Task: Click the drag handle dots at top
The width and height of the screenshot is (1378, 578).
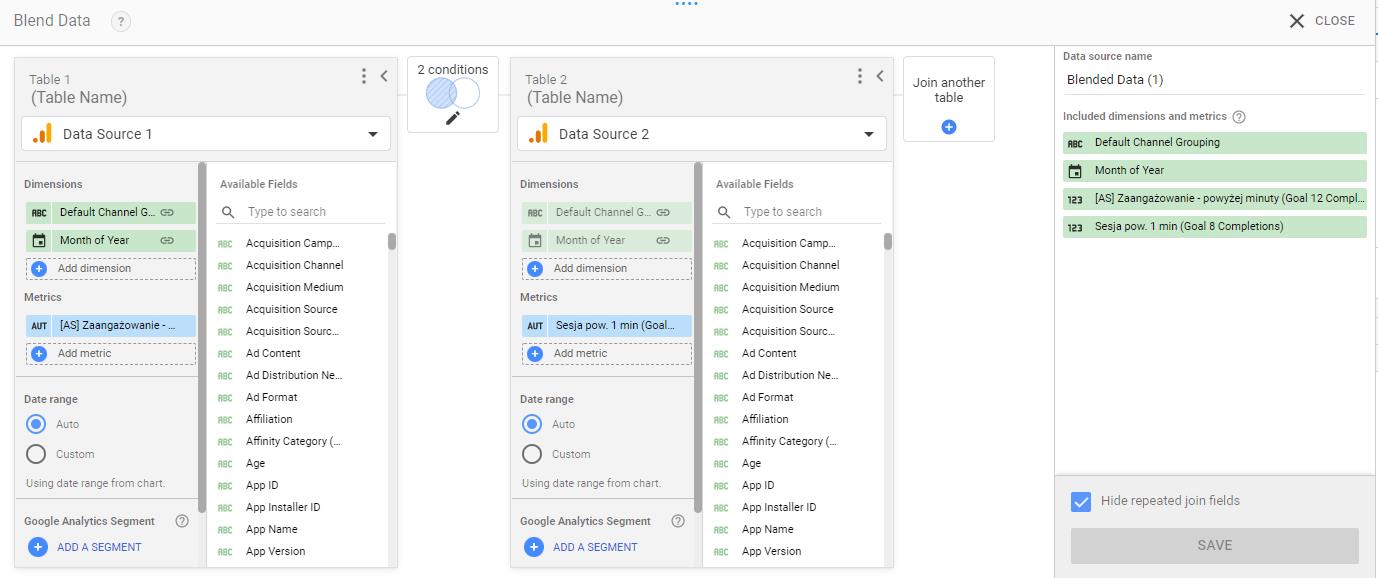Action: click(686, 4)
